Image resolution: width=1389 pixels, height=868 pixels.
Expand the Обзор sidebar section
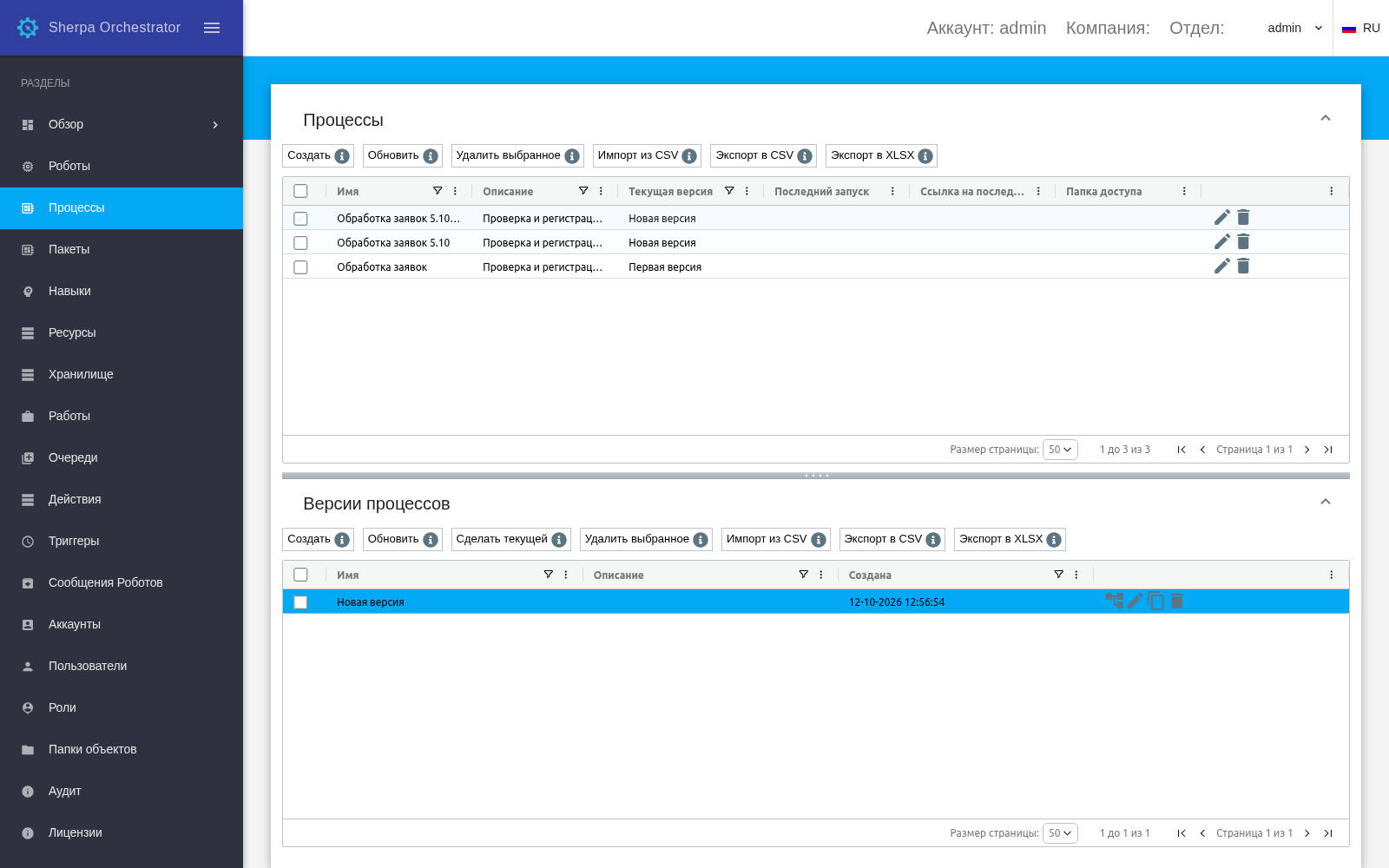click(x=122, y=124)
